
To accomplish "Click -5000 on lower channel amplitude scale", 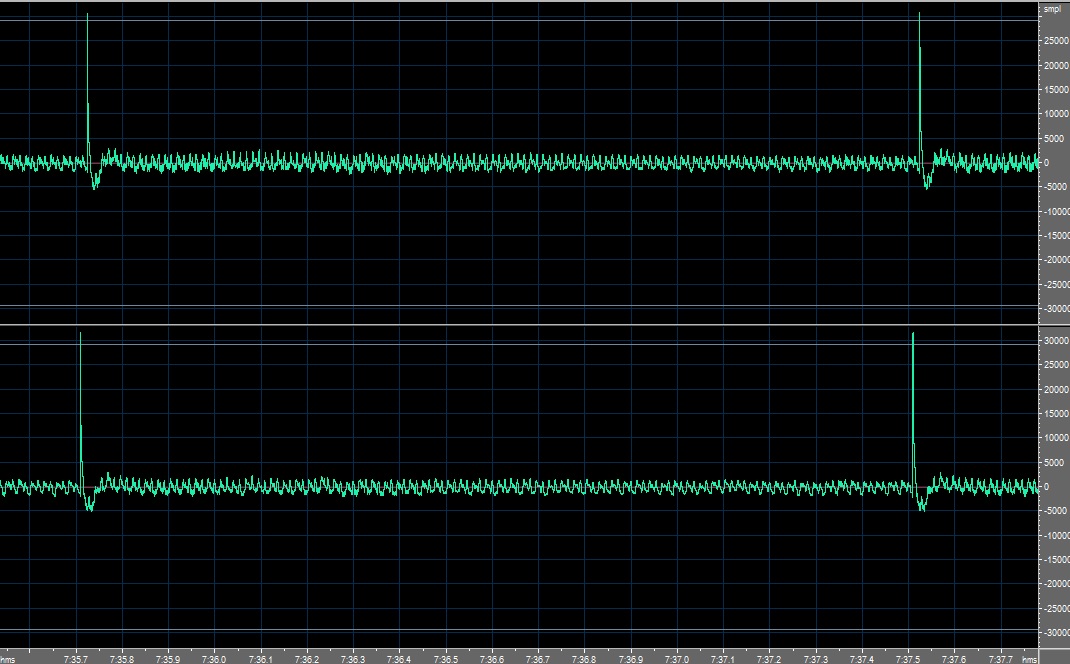I will (1055, 510).
